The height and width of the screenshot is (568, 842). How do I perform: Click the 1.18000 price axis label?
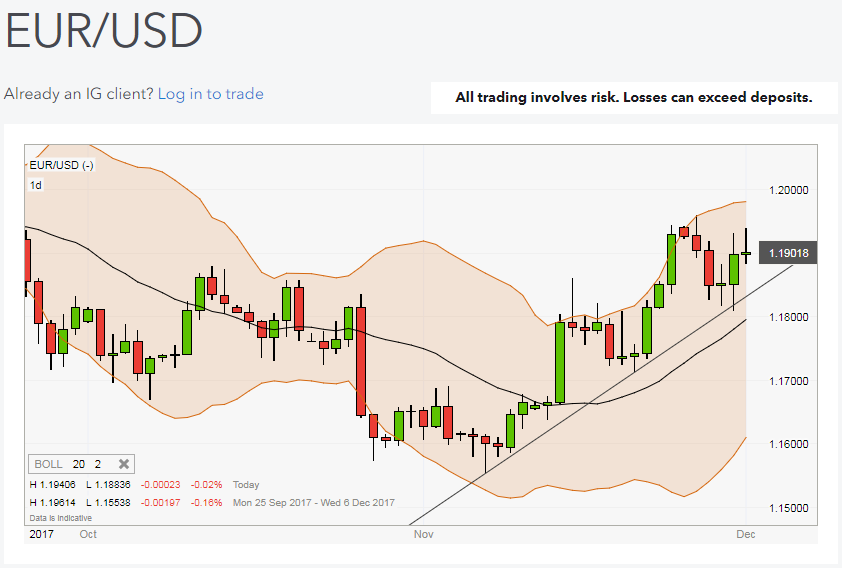pyautogui.click(x=788, y=317)
